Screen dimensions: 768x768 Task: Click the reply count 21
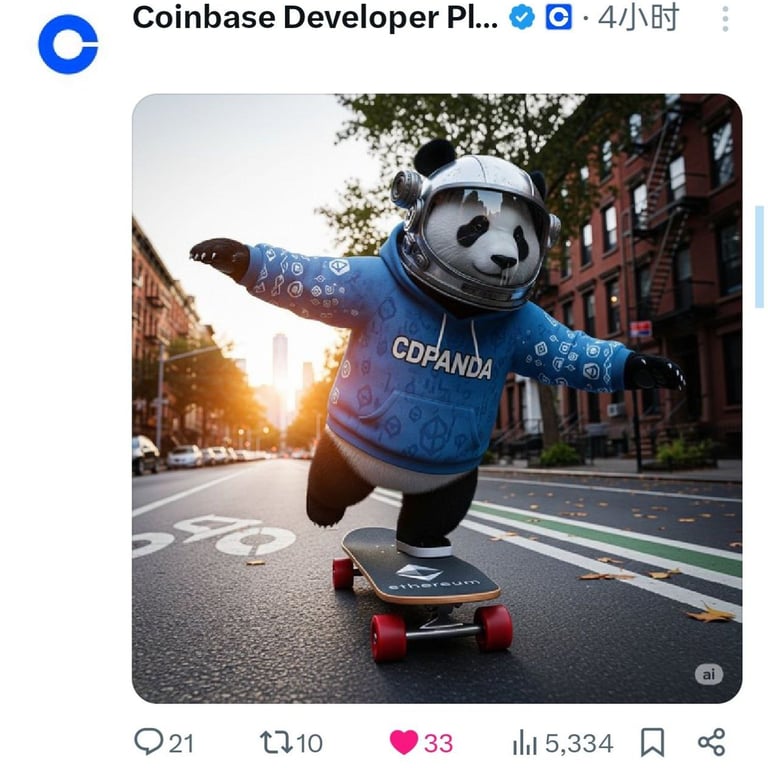point(181,743)
